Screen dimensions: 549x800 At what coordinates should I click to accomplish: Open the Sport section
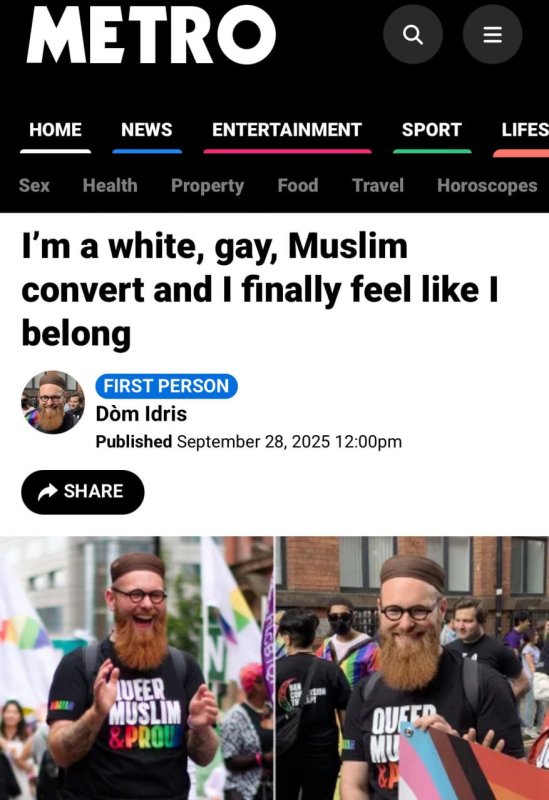coord(432,130)
